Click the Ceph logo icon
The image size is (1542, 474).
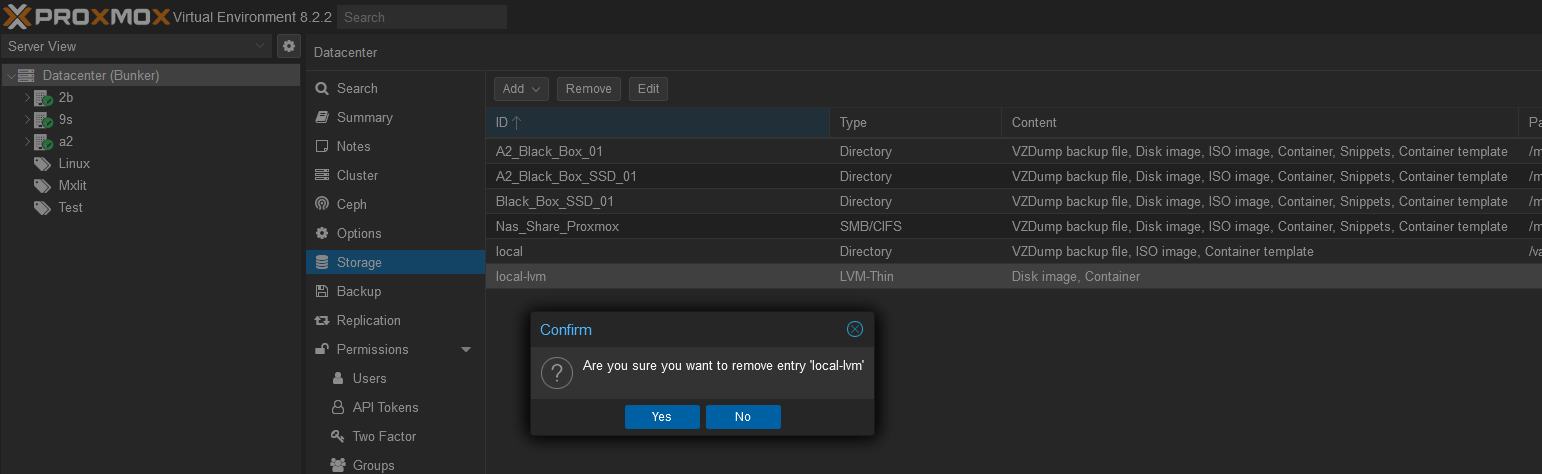[x=322, y=204]
